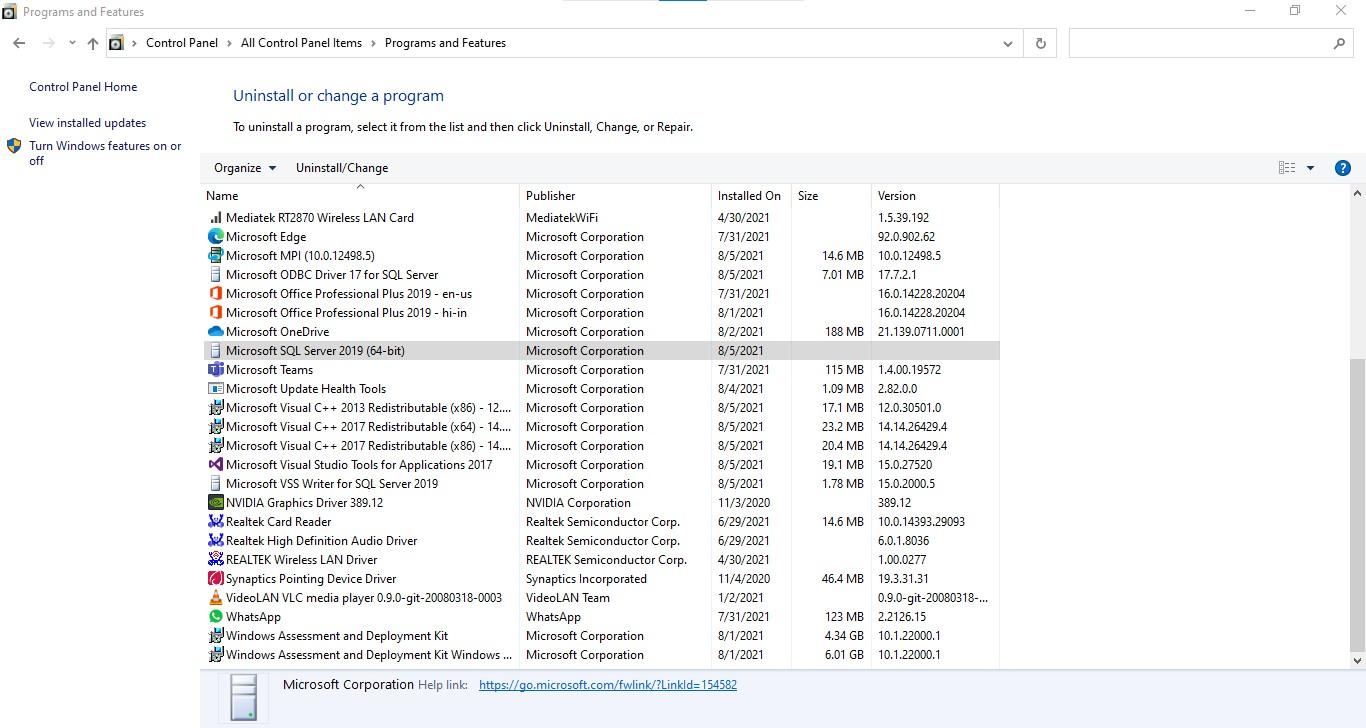The height and width of the screenshot is (728, 1366).
Task: Sort by the Installed On column header
Action: (749, 196)
